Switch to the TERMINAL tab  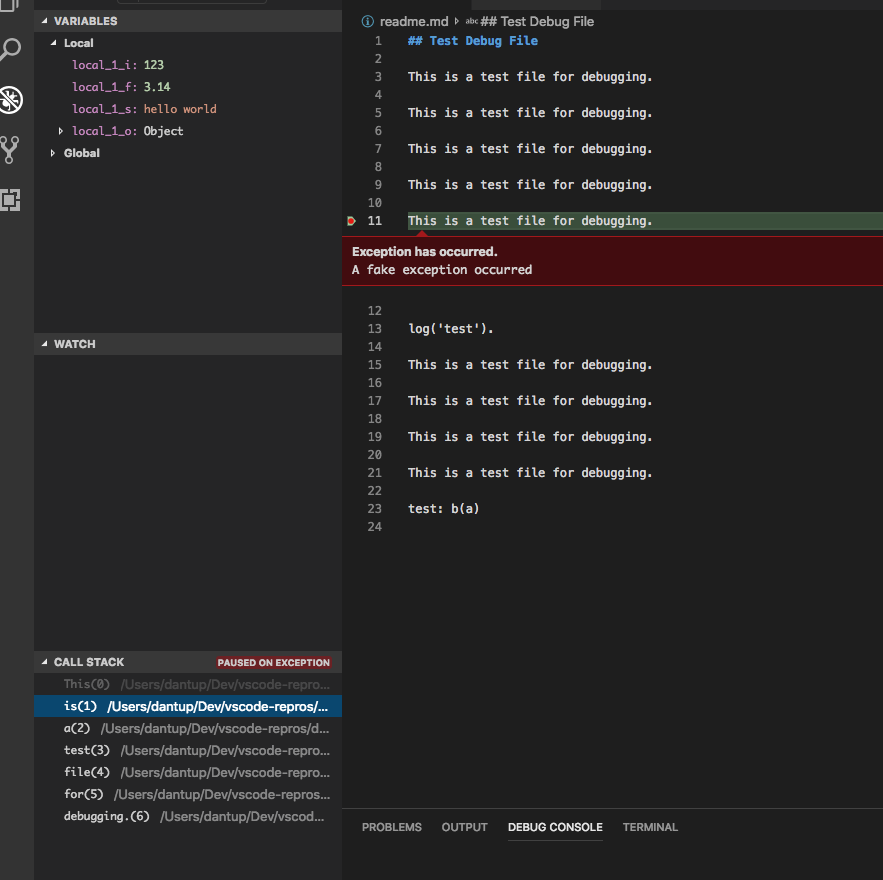tap(650, 827)
